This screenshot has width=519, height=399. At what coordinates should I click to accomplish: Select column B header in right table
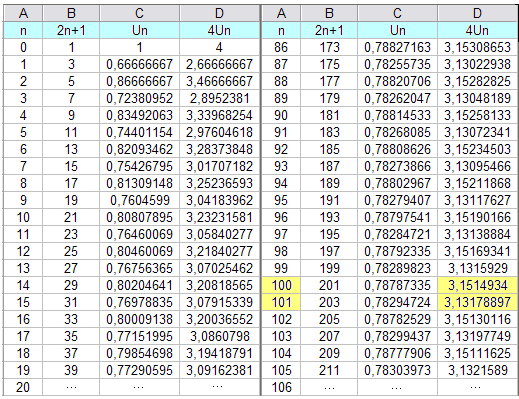click(x=329, y=14)
